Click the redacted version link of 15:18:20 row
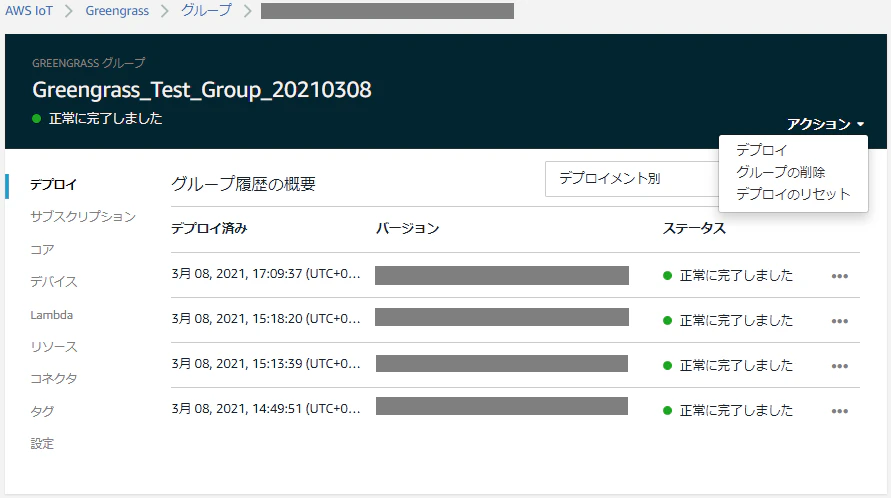Screen dimensions: 891x498 (502, 317)
